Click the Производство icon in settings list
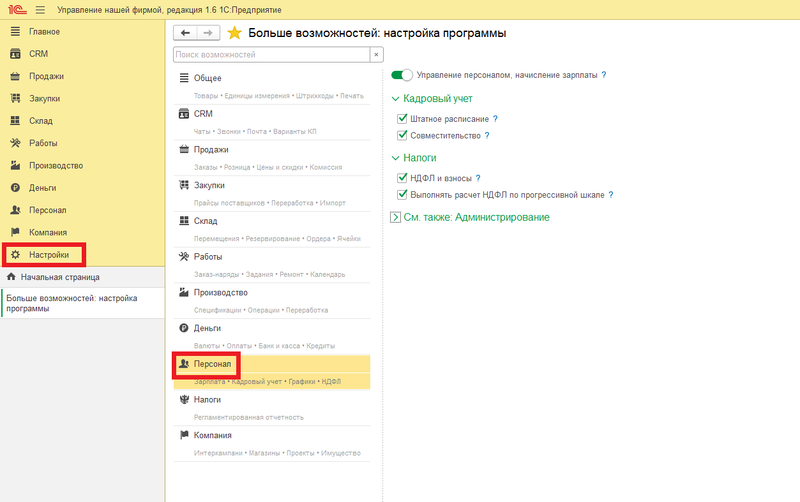The image size is (800, 502). point(184,292)
